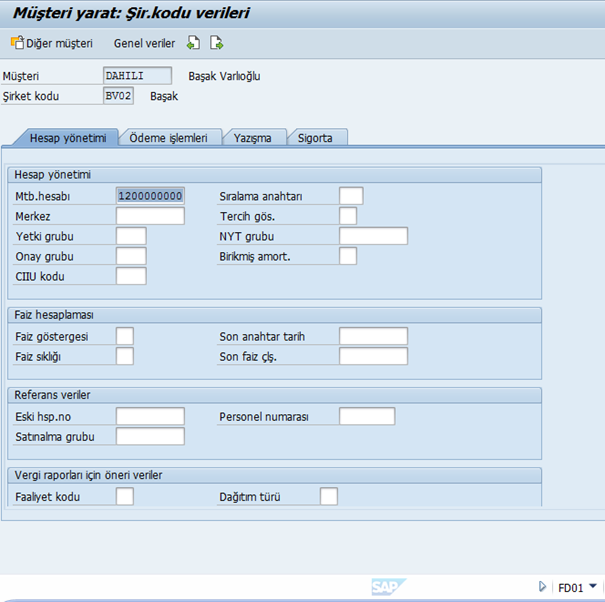This screenshot has height=602, width=605.
Task: Select the Sigorta tab
Action: pos(316,138)
